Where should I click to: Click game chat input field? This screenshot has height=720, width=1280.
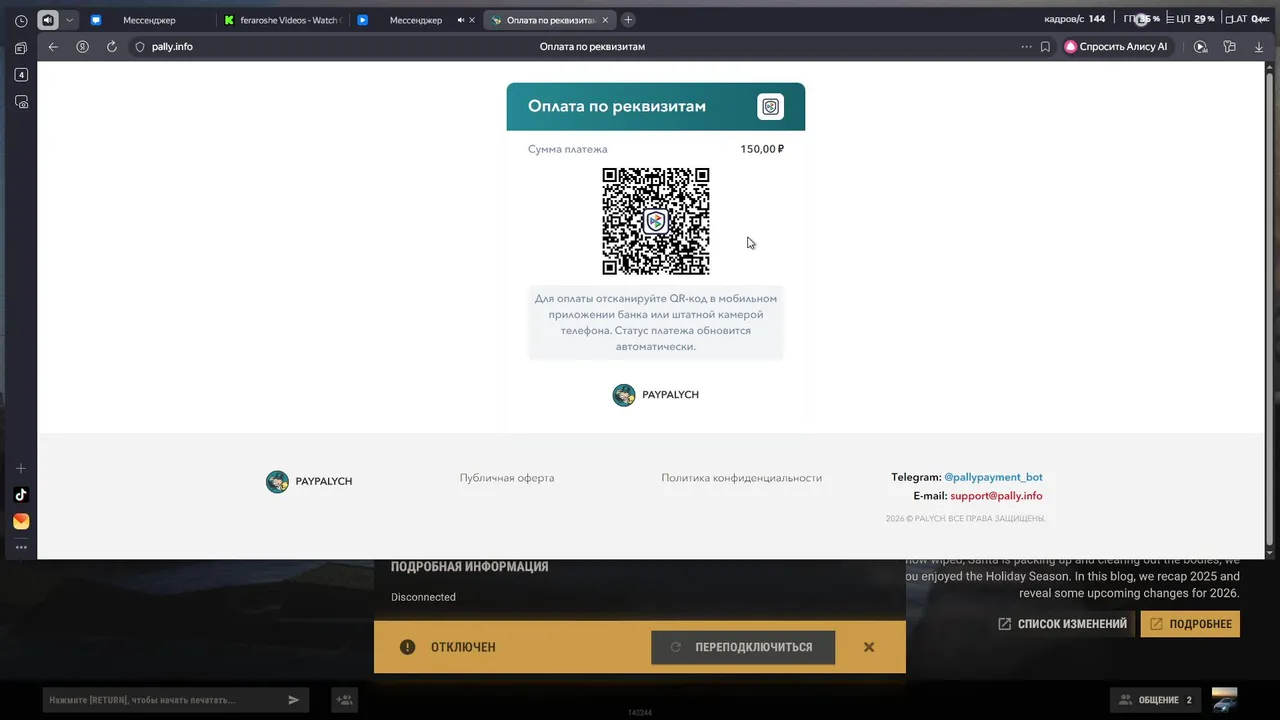click(160, 700)
